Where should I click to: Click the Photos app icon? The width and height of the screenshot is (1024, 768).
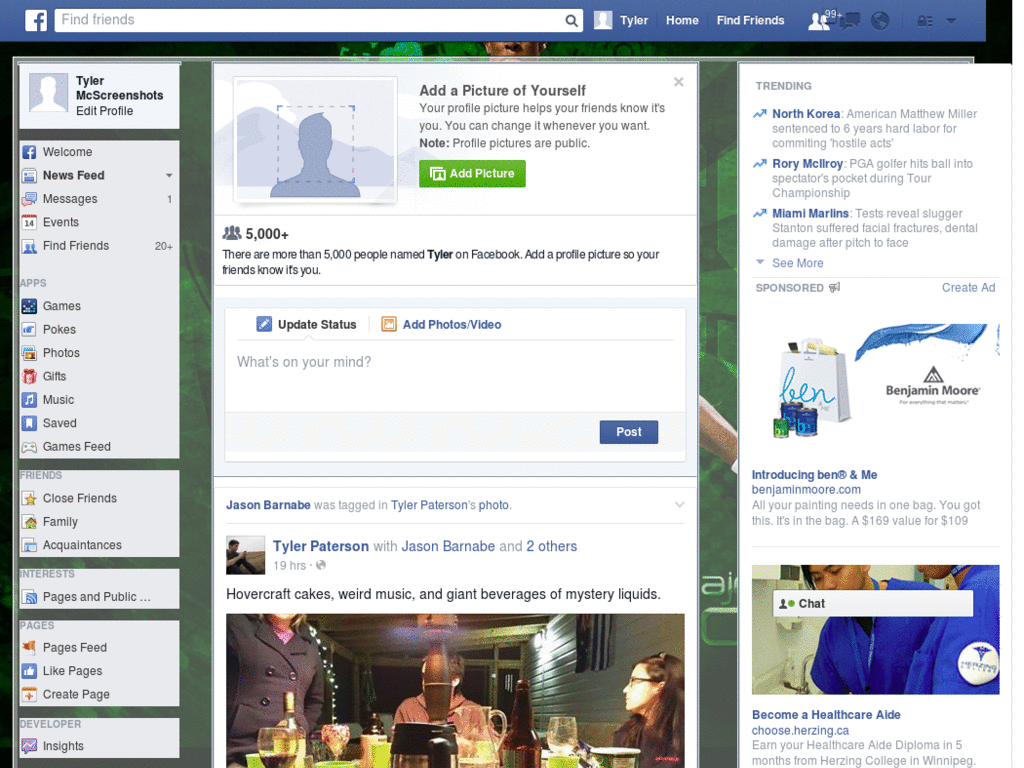(29, 353)
